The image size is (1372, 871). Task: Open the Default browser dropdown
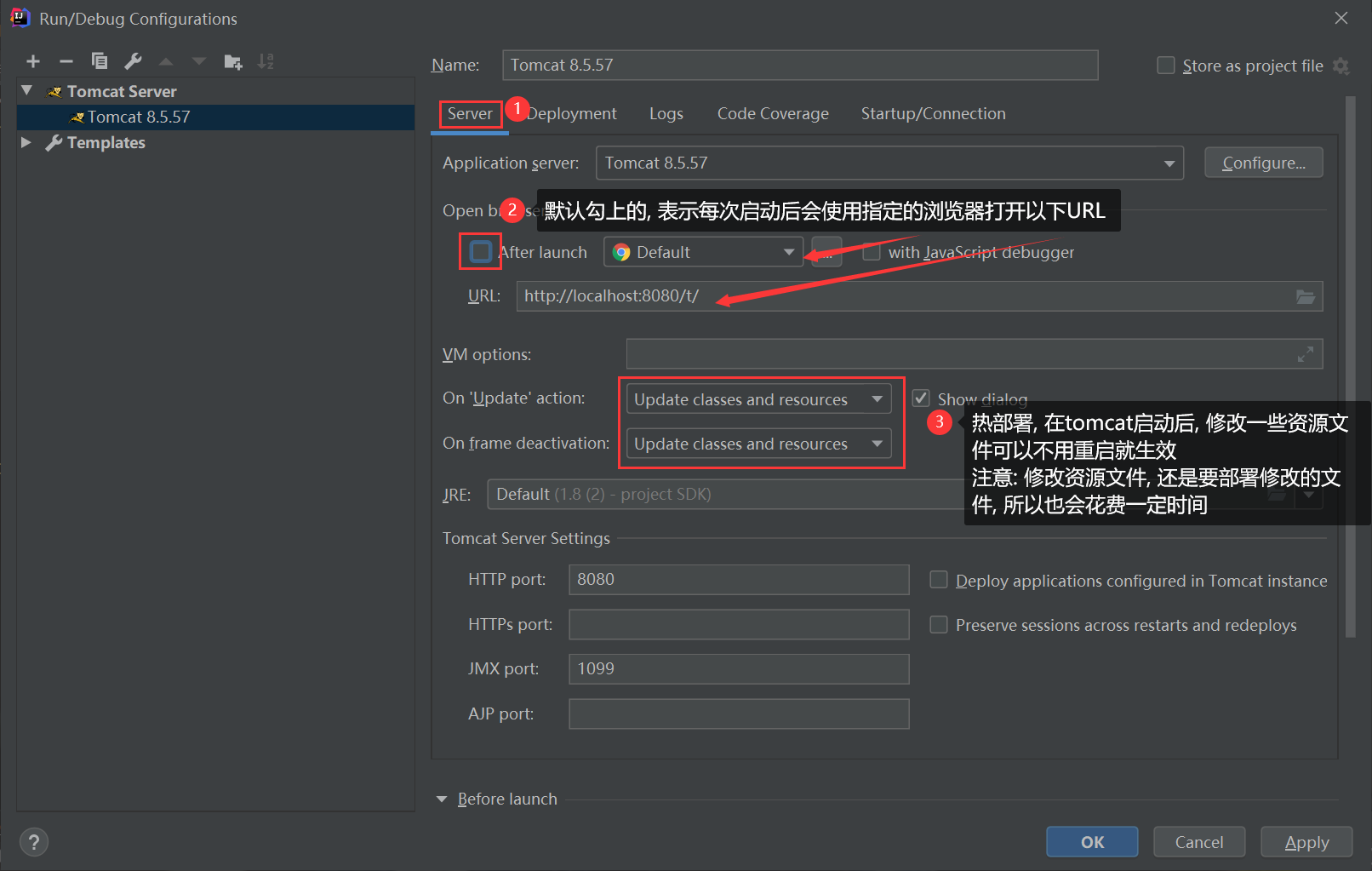pos(703,252)
